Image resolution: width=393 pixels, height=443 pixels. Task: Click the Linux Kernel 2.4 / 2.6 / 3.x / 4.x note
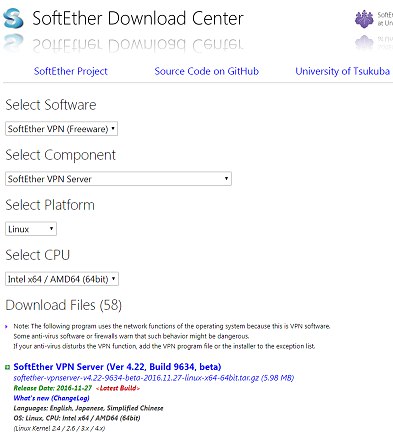[x=59, y=428]
